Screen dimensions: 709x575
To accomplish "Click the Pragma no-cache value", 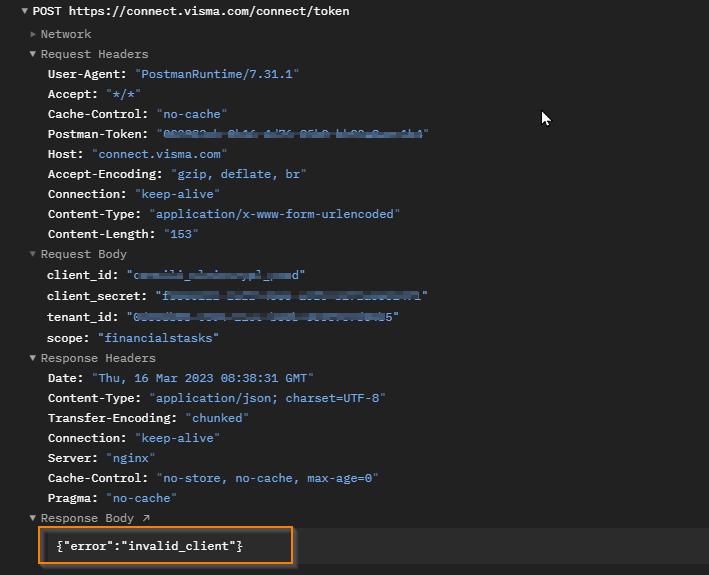I will click(142, 498).
